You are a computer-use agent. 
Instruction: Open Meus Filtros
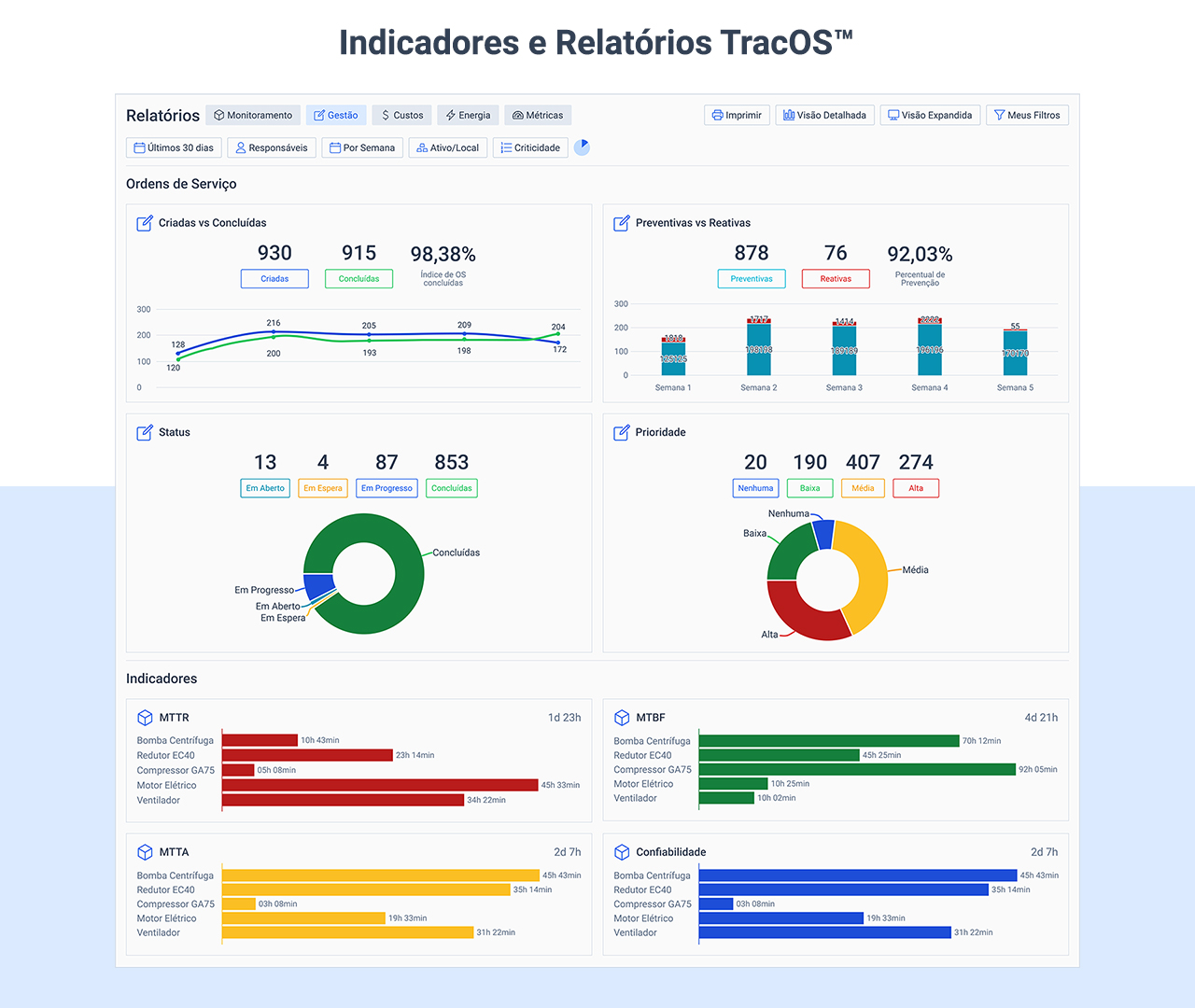1027,115
